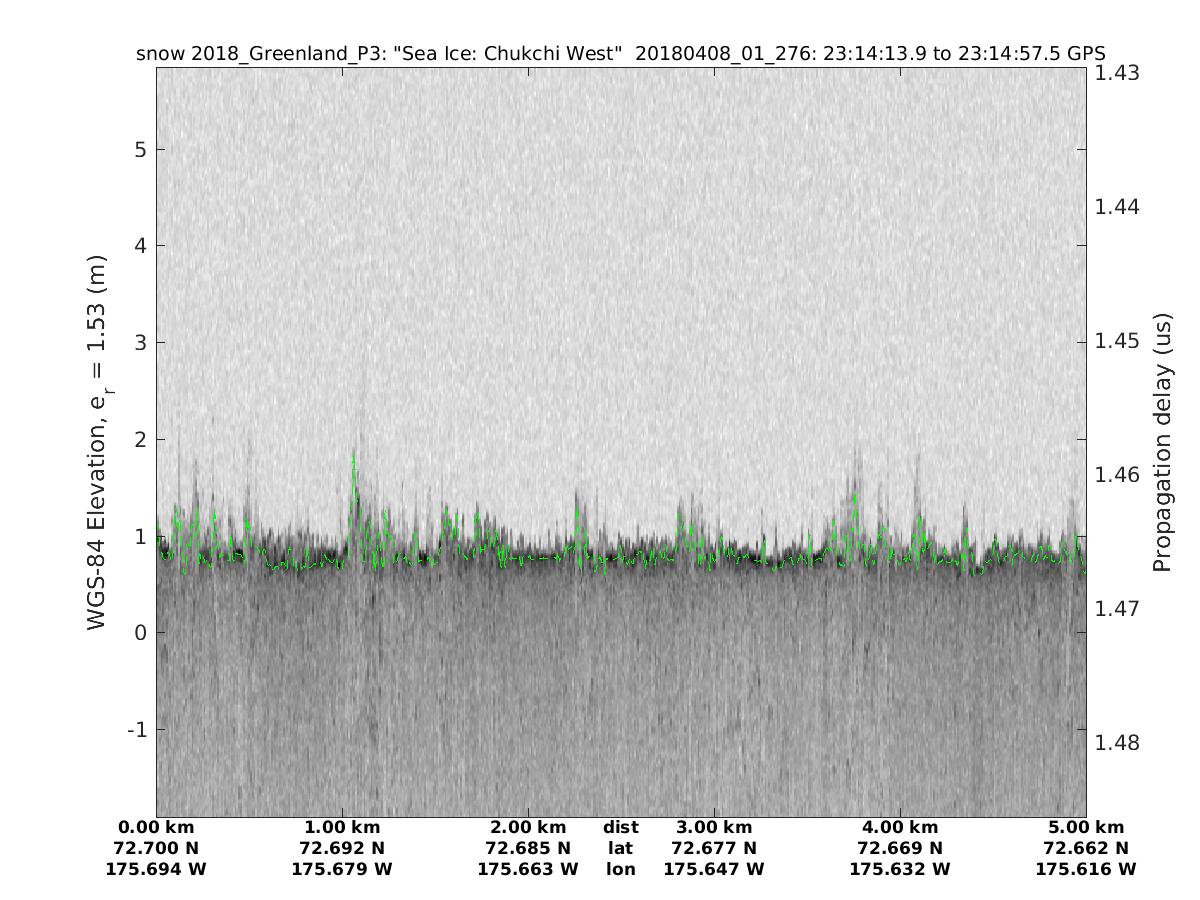Click the 175.647 W longitude label
The width and height of the screenshot is (1200, 900).
[714, 870]
